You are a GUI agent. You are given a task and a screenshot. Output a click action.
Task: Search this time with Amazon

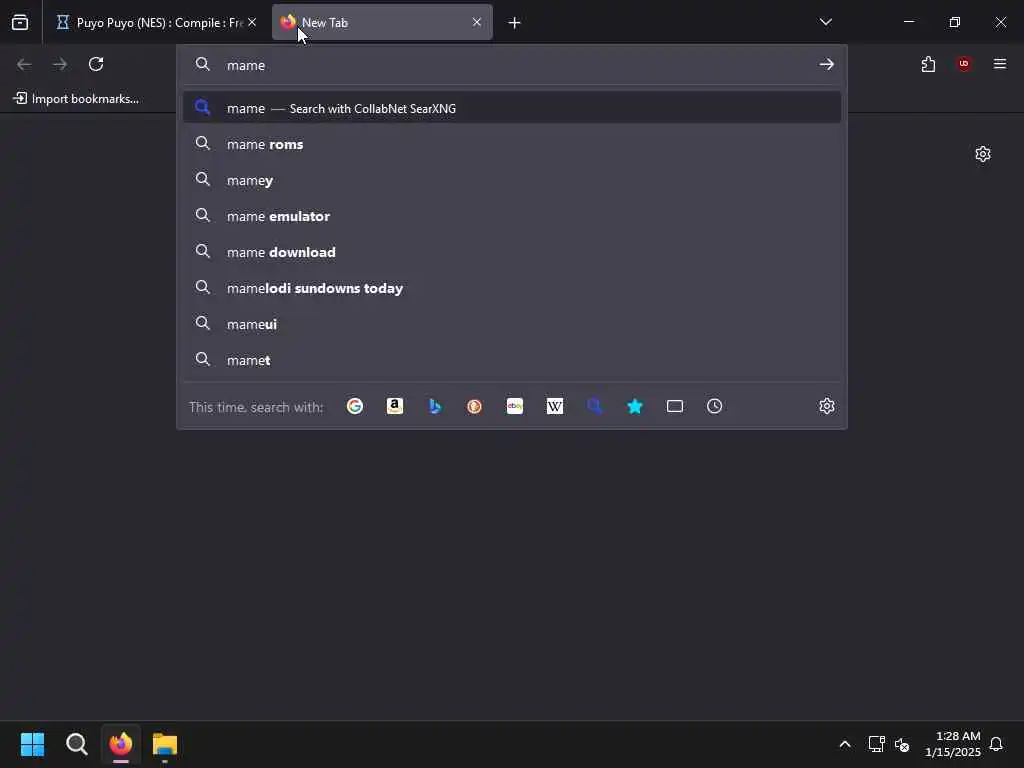[x=394, y=406]
